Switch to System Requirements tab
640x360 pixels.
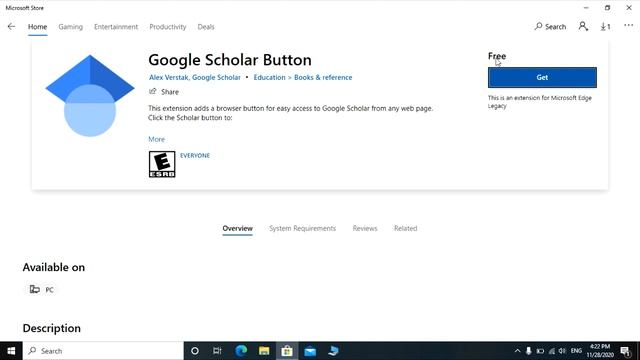click(302, 228)
